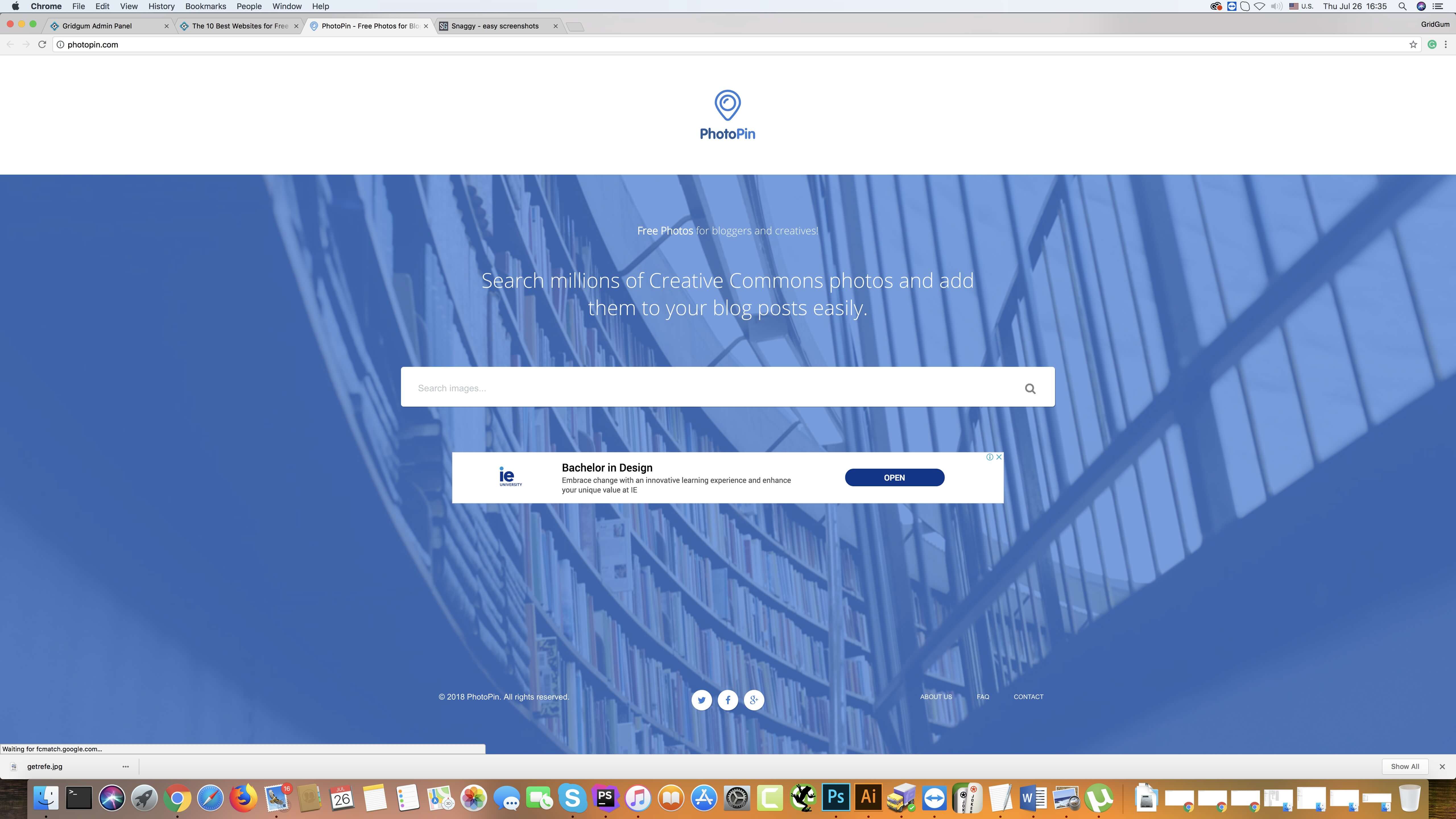Switch to Snaggy easy screenshots tab
The height and width of the screenshot is (819, 1456).
click(x=497, y=26)
